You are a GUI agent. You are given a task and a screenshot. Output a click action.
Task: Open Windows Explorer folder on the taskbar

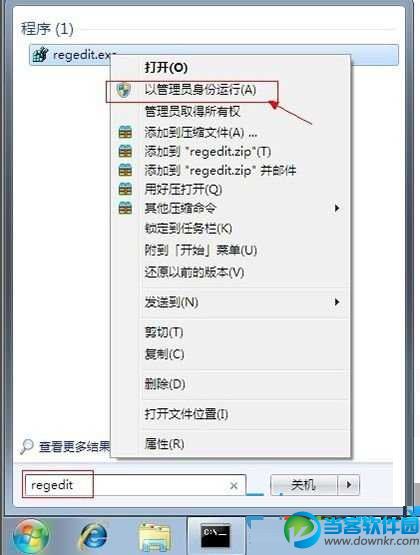(154, 537)
